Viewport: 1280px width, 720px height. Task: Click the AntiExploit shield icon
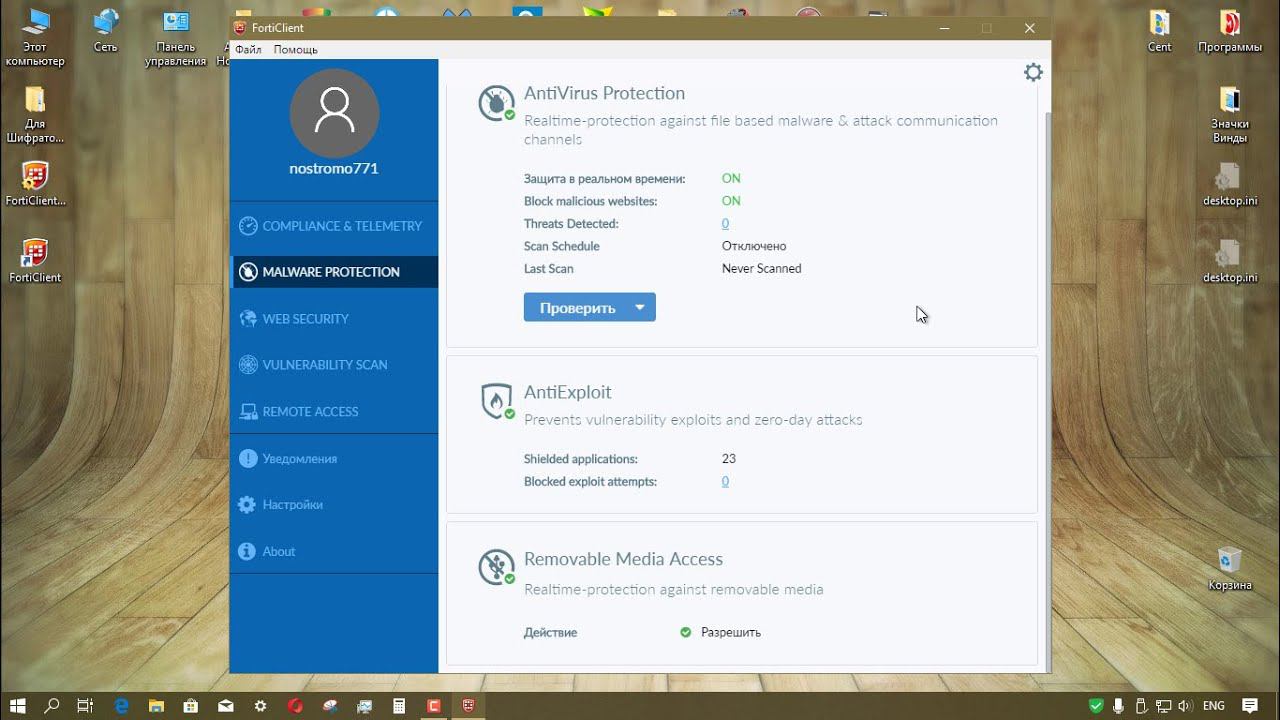pos(496,401)
